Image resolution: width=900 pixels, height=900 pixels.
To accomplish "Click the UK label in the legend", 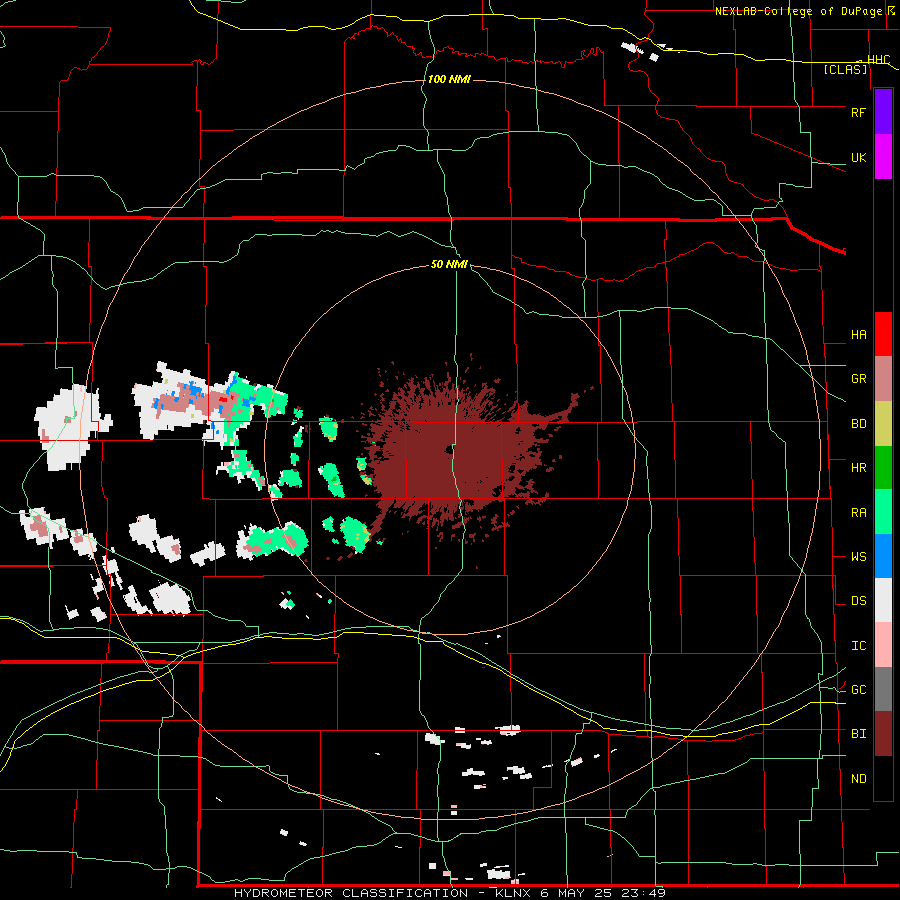I will (858, 157).
